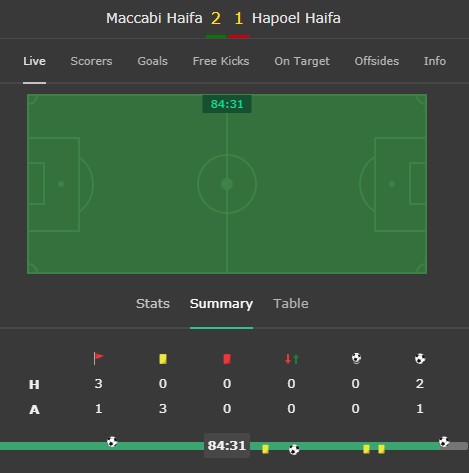Open the Scorers tab
The image size is (469, 473).
(x=91, y=61)
